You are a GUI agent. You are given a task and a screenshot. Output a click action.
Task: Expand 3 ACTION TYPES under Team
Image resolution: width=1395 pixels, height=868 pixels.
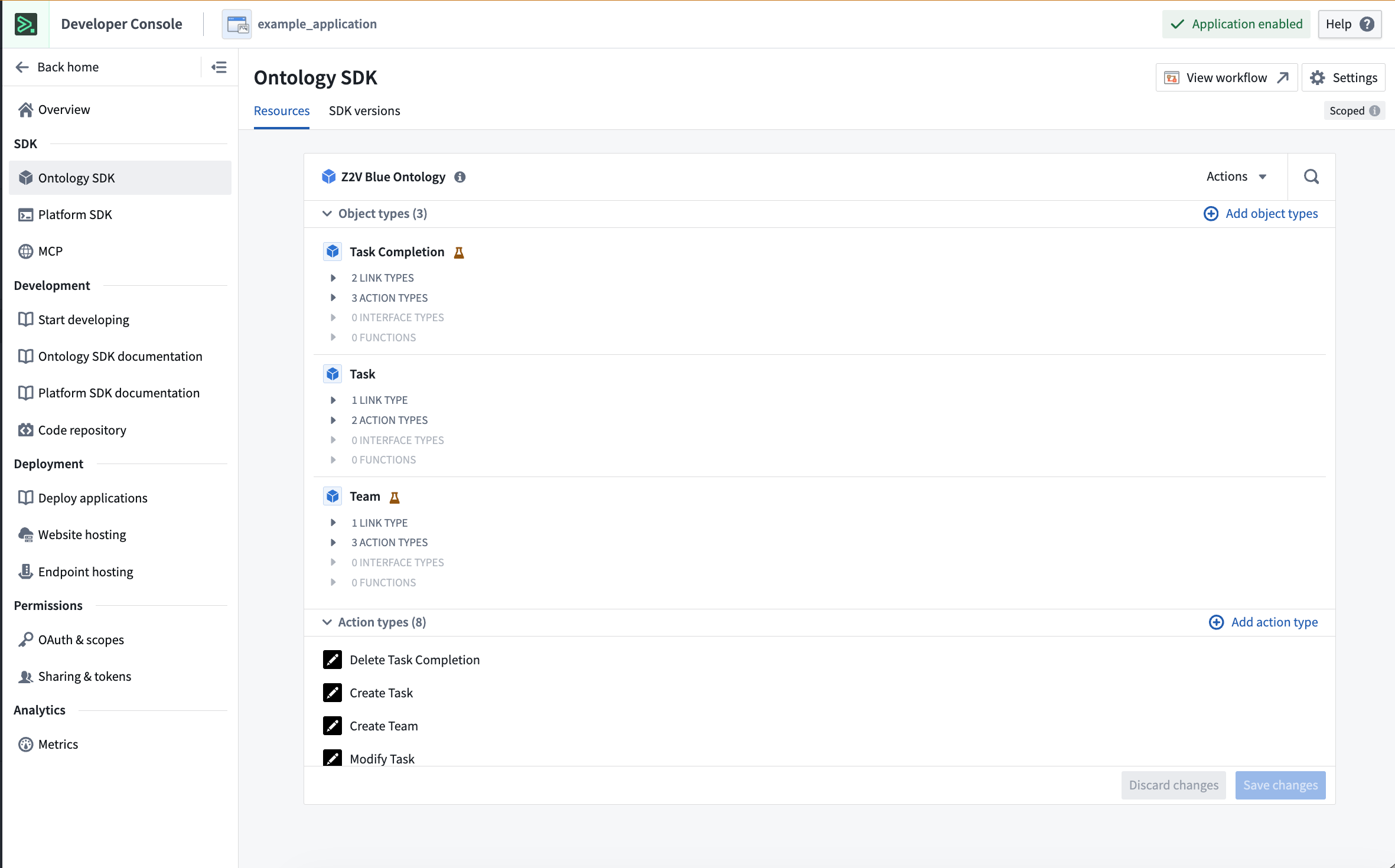(x=333, y=543)
